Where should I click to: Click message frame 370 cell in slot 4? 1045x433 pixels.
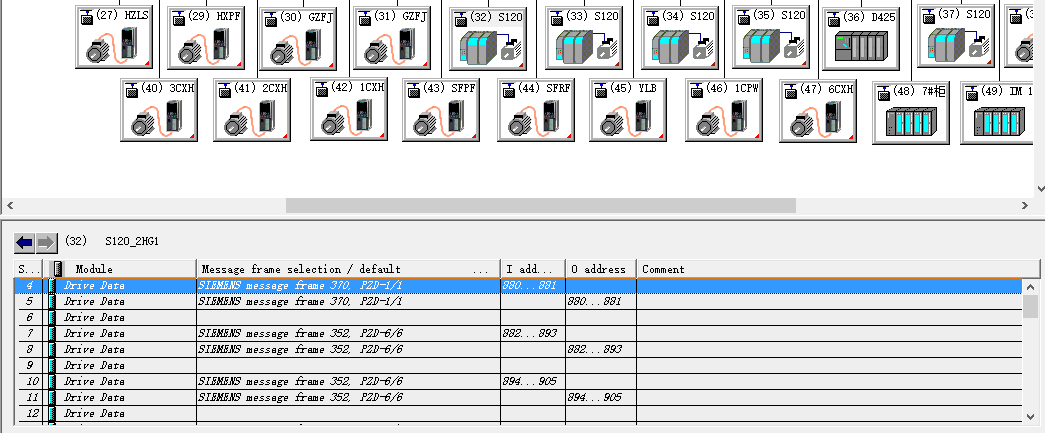(348, 286)
